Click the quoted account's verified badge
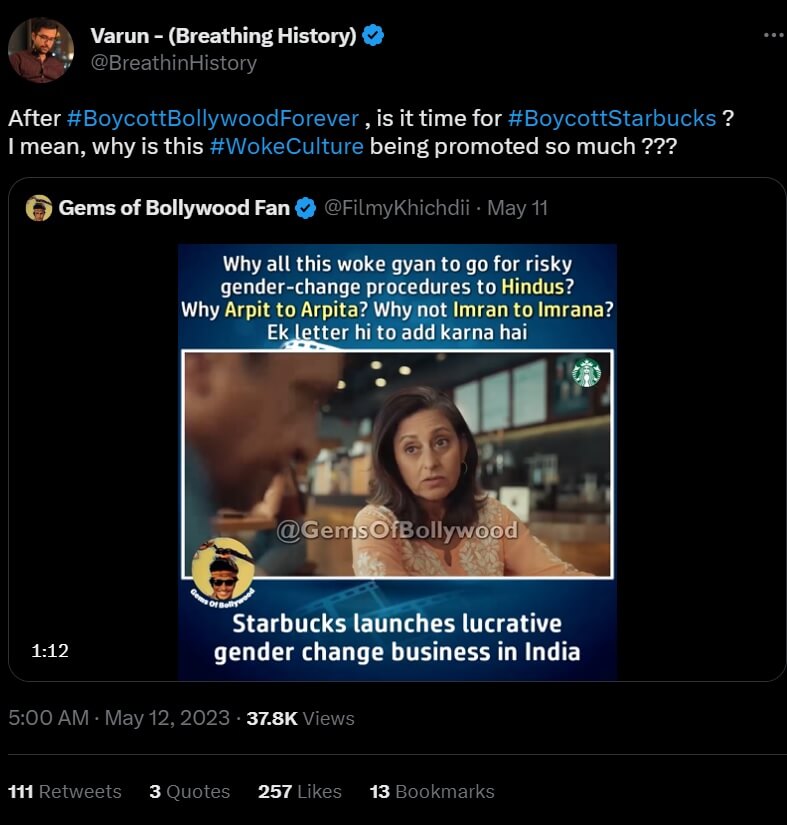Viewport: 787px width, 825px height. click(306, 208)
